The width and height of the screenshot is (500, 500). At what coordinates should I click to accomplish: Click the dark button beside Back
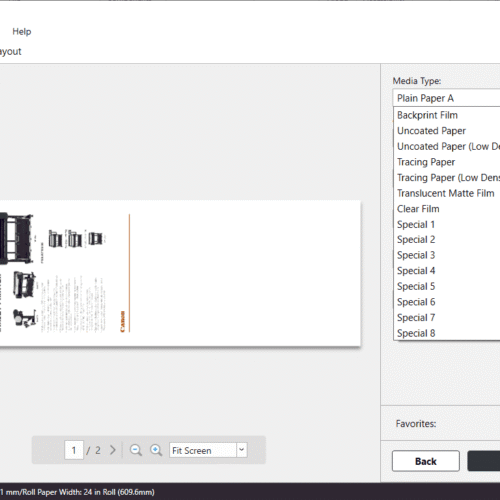484,461
